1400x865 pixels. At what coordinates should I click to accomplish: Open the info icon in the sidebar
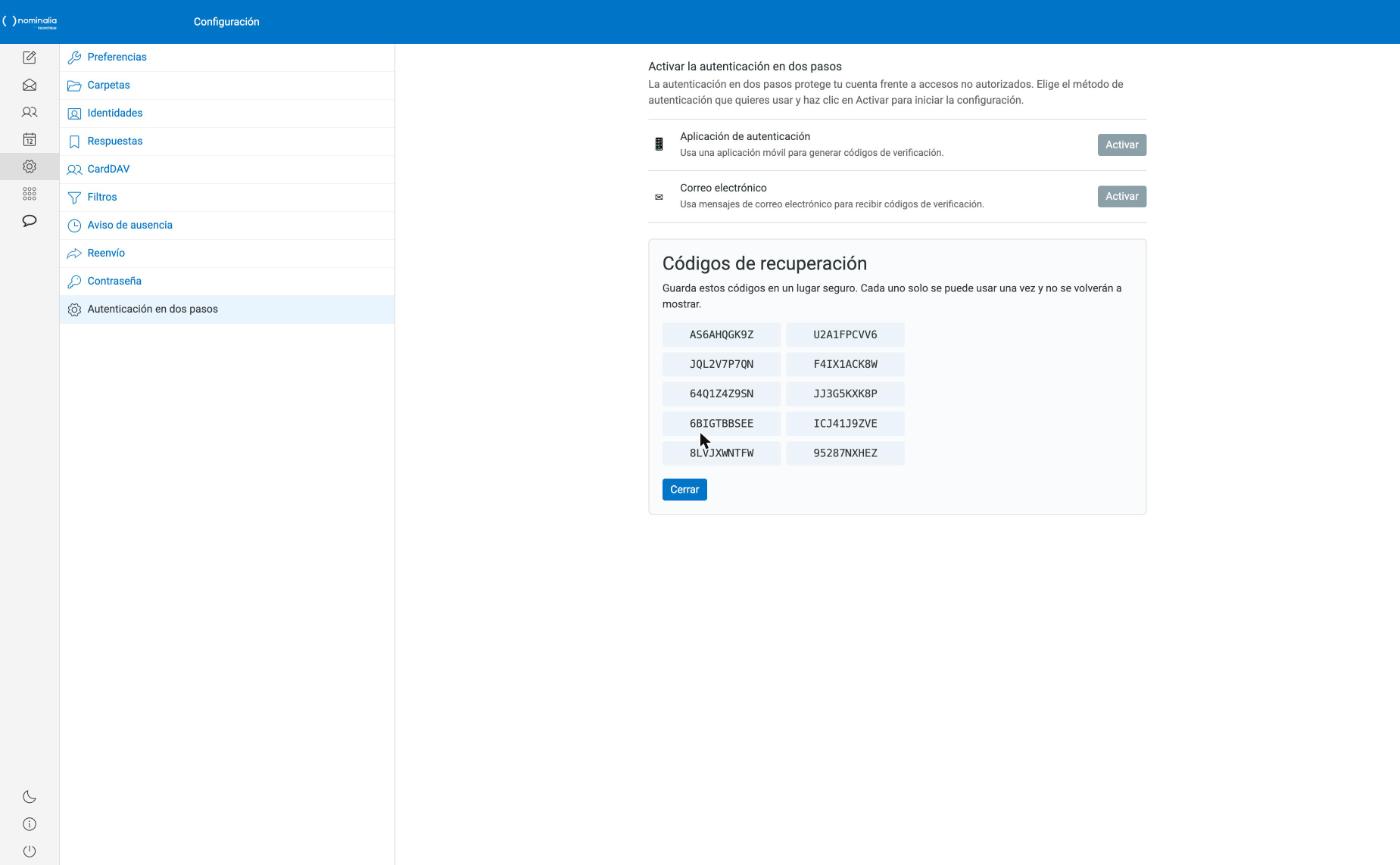pos(29,824)
